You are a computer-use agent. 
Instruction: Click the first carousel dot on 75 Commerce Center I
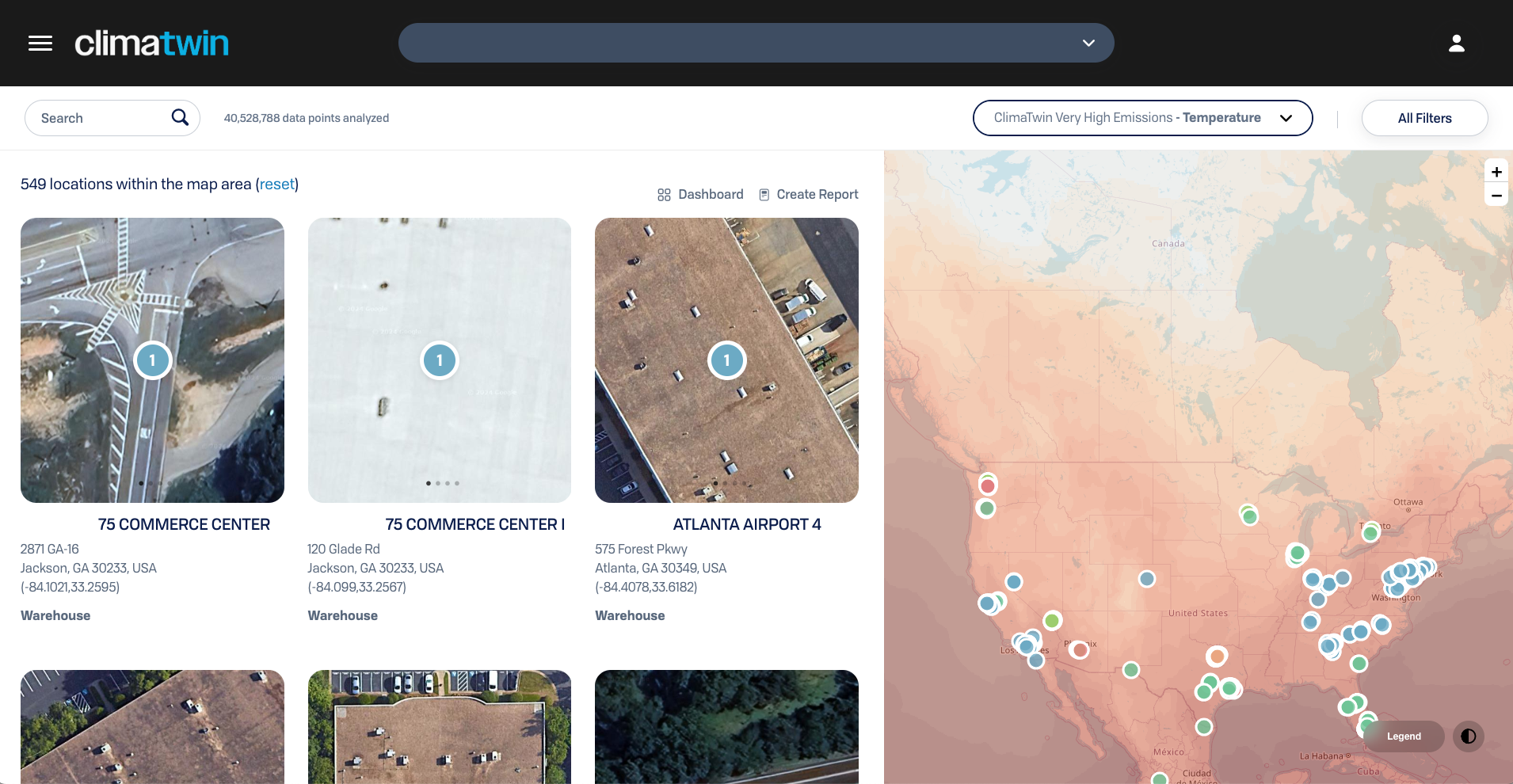point(429,483)
